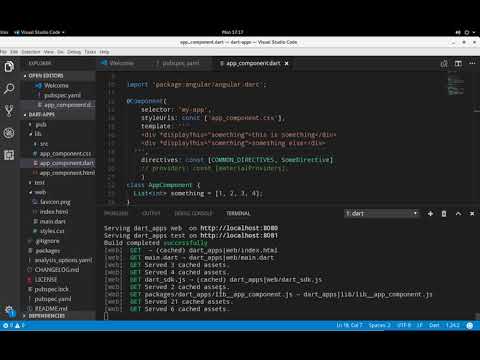Open the clock showing 17:17 in top bar

pyautogui.click(x=233, y=32)
